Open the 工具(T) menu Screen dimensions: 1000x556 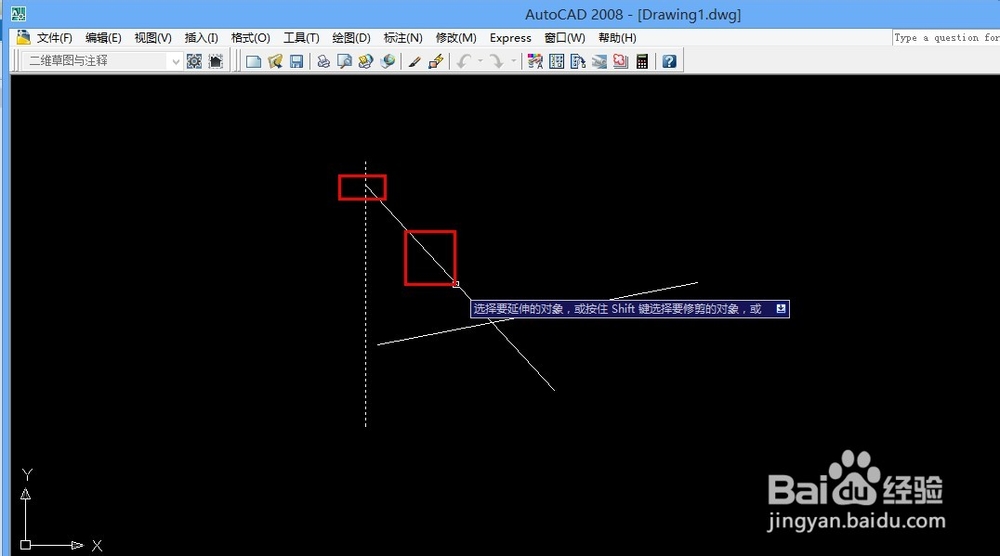(302, 38)
